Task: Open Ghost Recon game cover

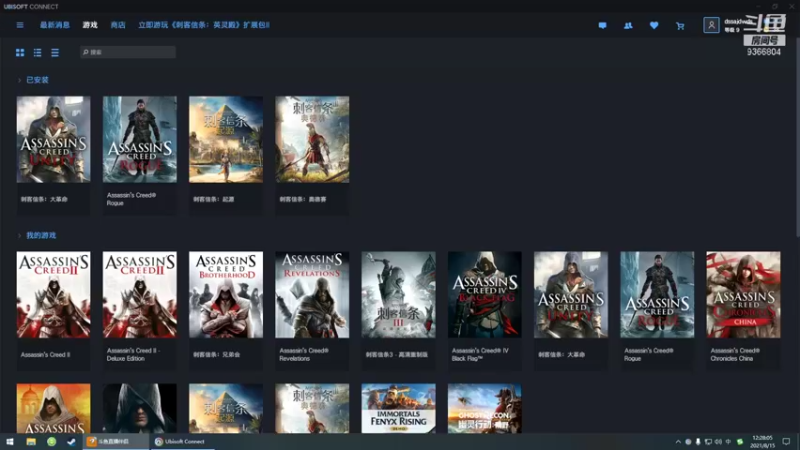Action: 485,408
